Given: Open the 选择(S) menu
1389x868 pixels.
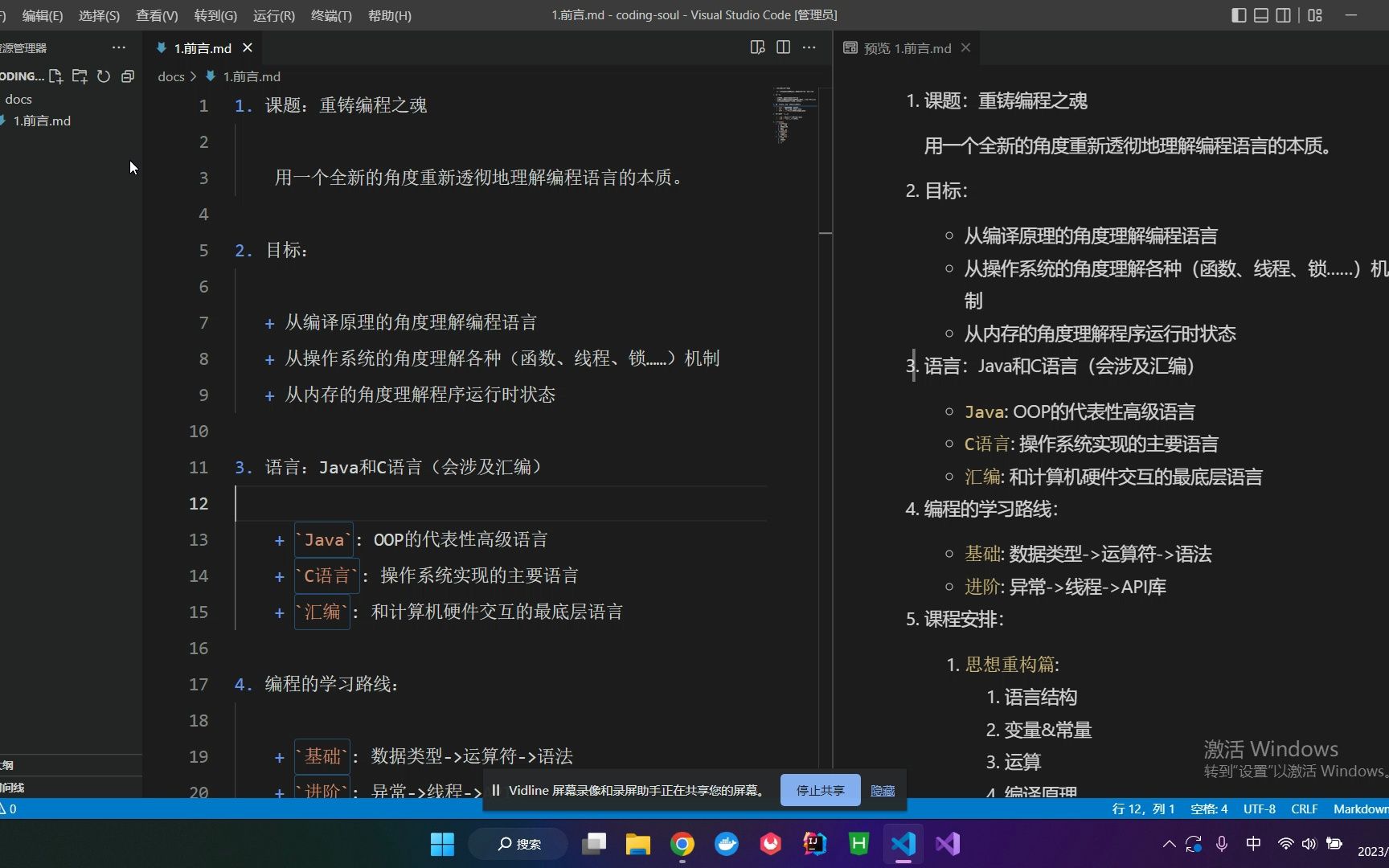Looking at the screenshot, I should 100,15.
